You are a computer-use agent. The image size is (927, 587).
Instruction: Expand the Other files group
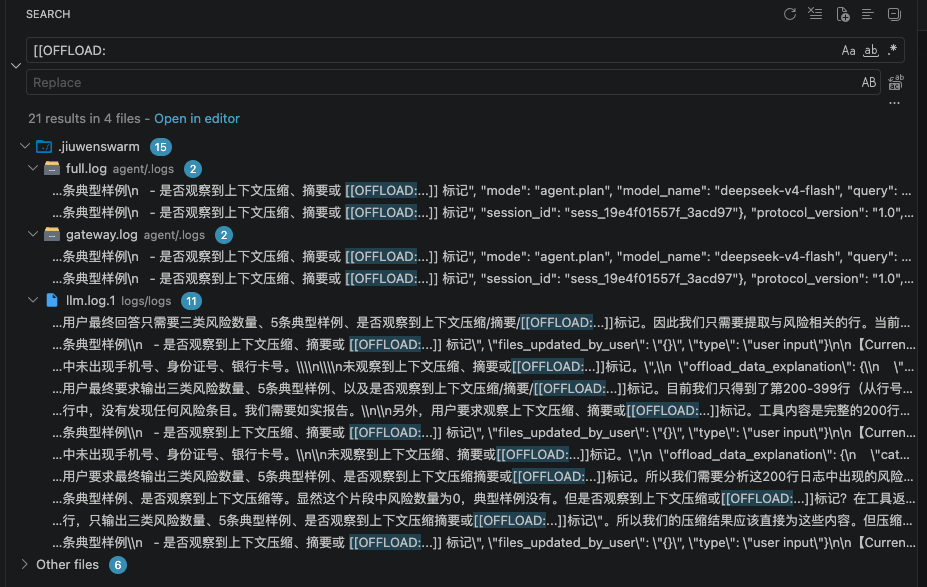[x=25, y=565]
